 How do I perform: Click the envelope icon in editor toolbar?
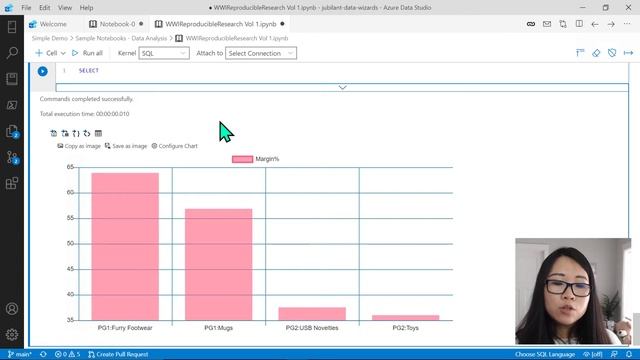547,24
